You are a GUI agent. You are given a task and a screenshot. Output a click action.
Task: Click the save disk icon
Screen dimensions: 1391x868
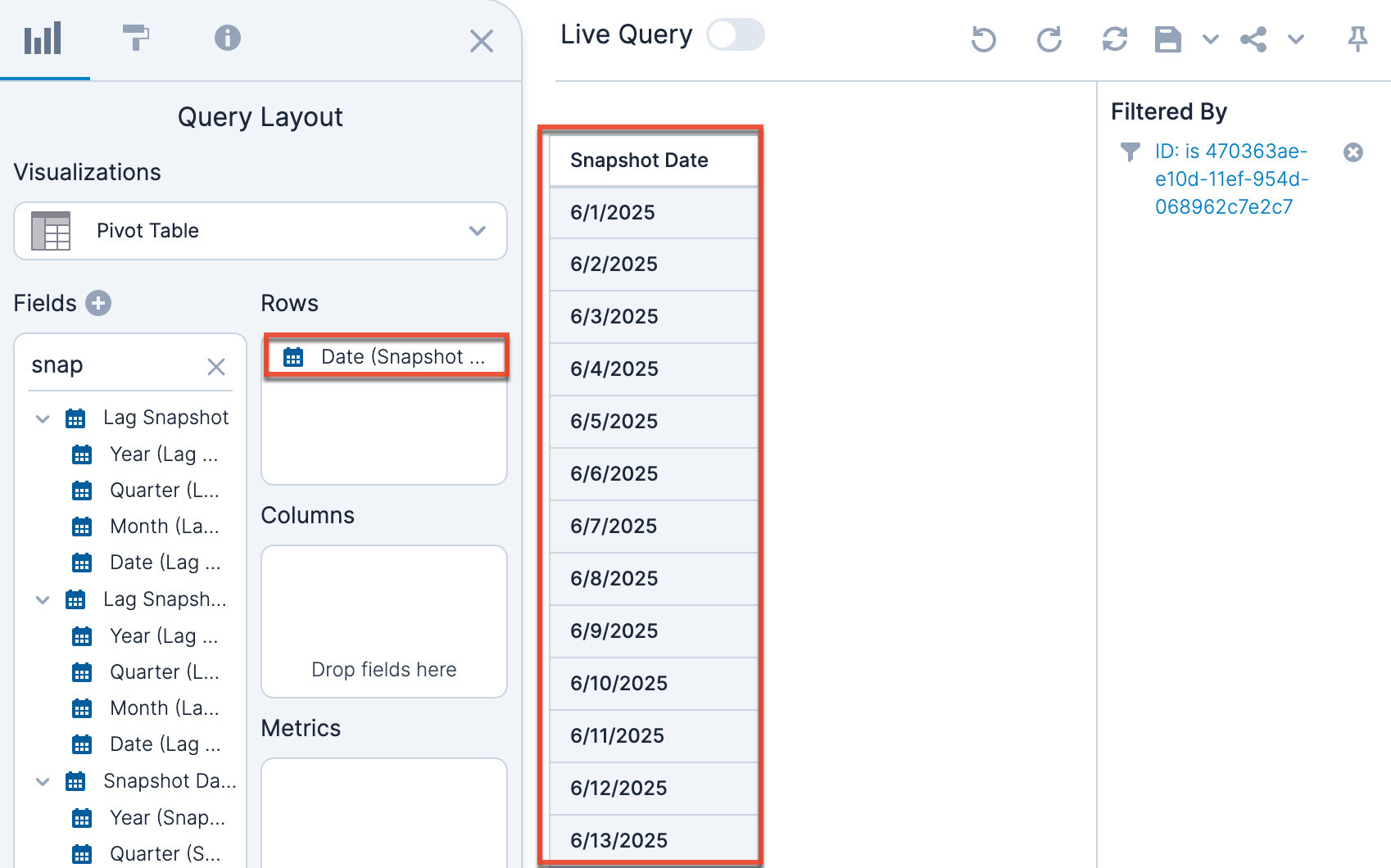tap(1168, 39)
